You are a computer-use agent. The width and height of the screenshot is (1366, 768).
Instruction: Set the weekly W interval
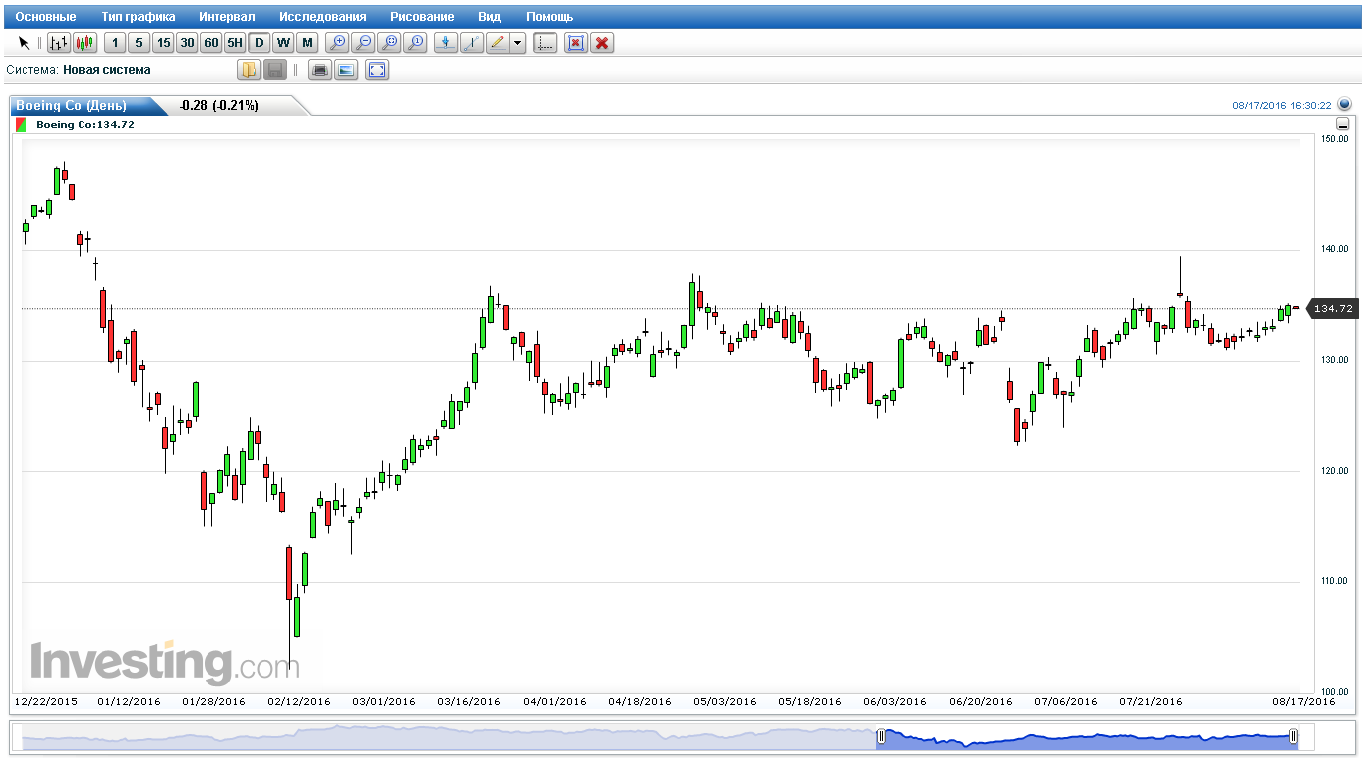coord(283,43)
